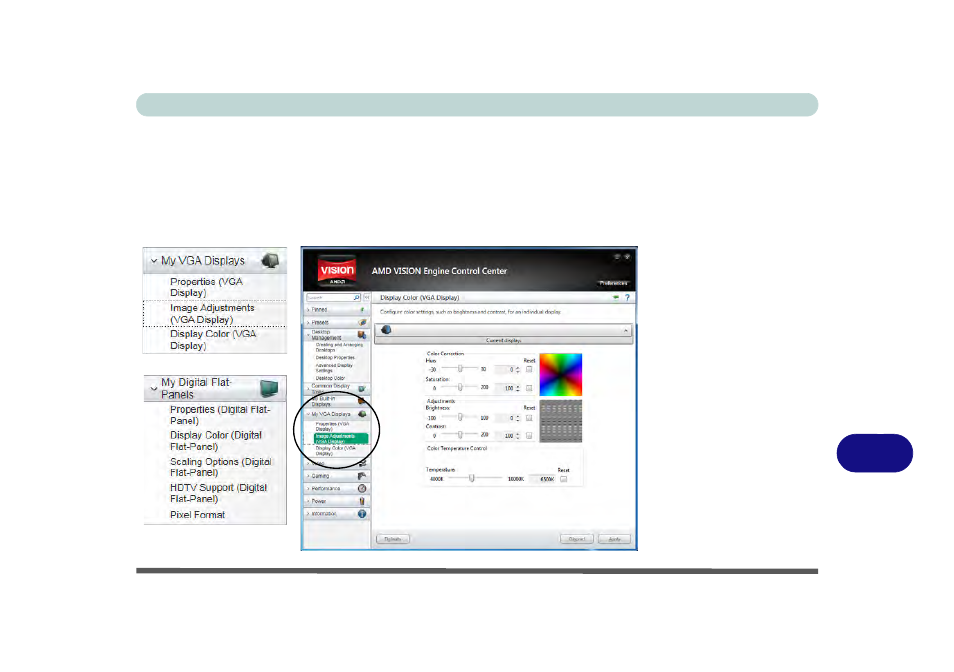Screen dimensions: 954x672
Task: Click the search magnifier icon in the sidebar
Action: point(357,297)
